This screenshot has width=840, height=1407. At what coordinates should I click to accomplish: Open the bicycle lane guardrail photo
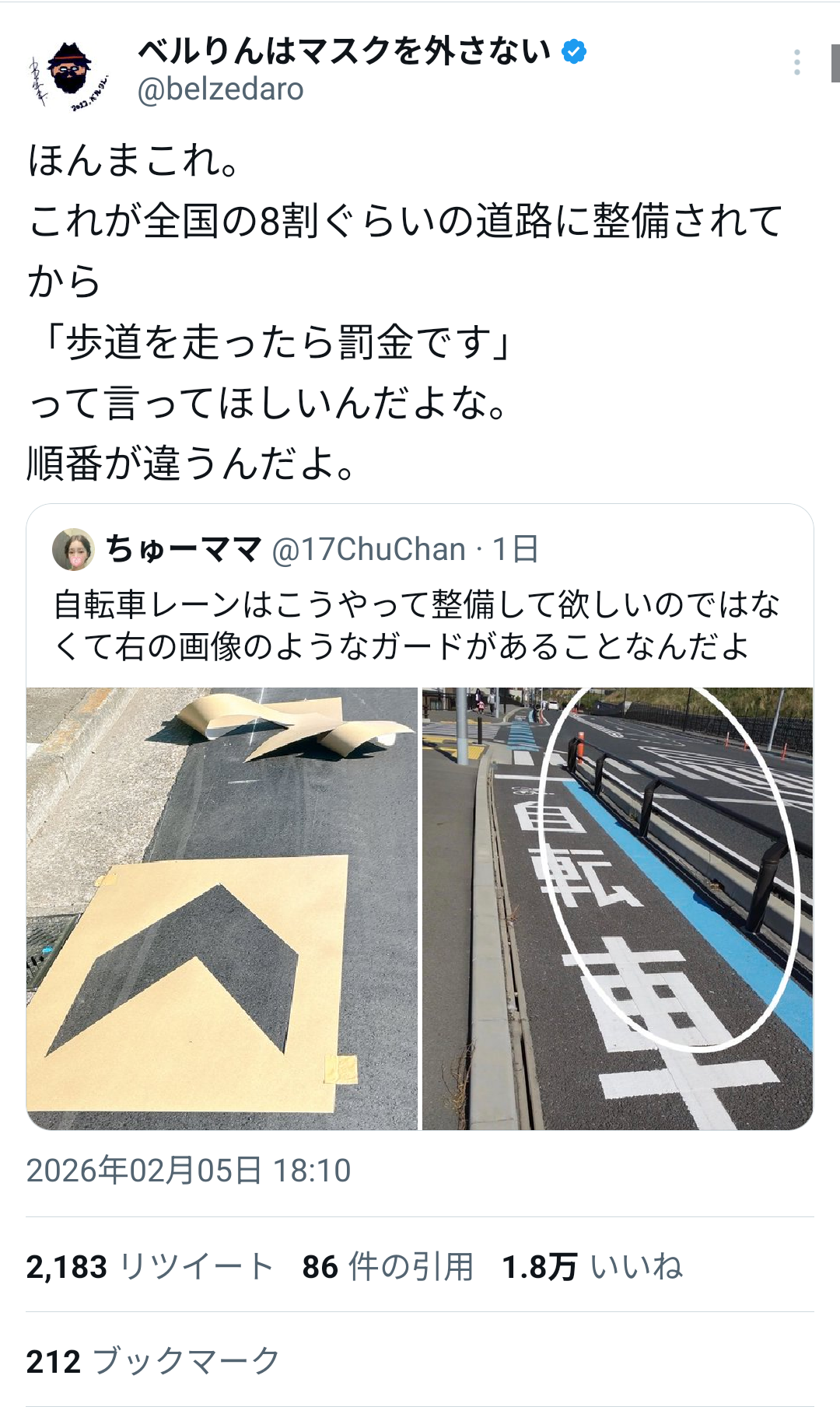tap(618, 908)
